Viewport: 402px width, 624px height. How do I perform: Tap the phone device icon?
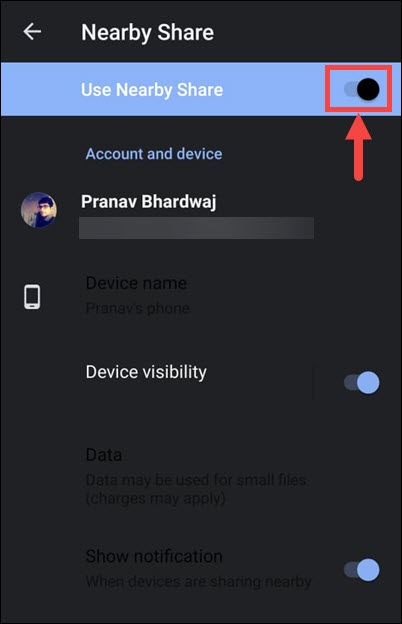32,296
